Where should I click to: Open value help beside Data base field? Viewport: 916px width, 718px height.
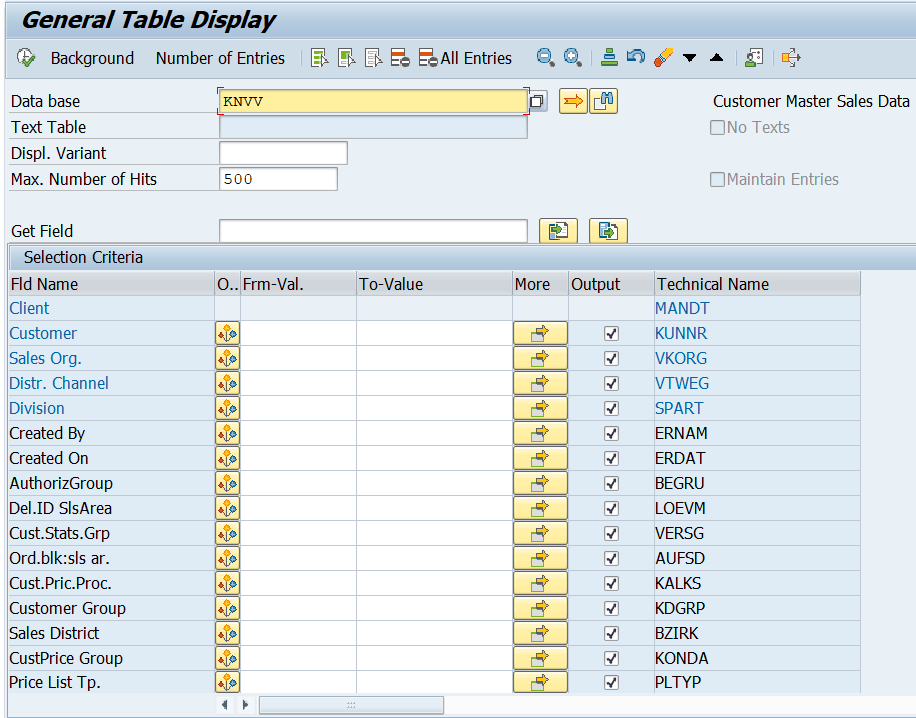(x=537, y=102)
